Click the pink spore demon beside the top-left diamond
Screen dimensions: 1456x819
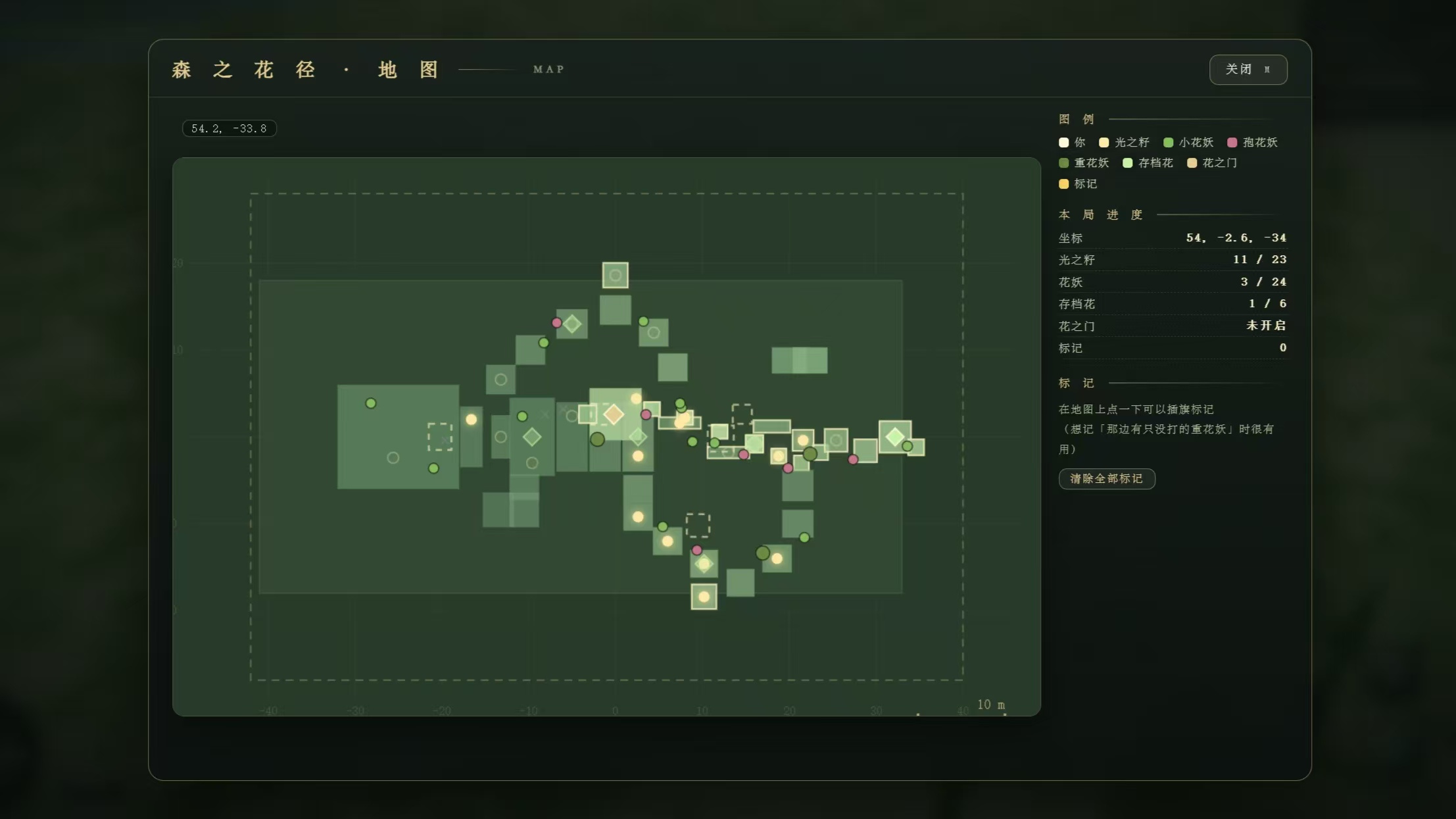click(556, 322)
